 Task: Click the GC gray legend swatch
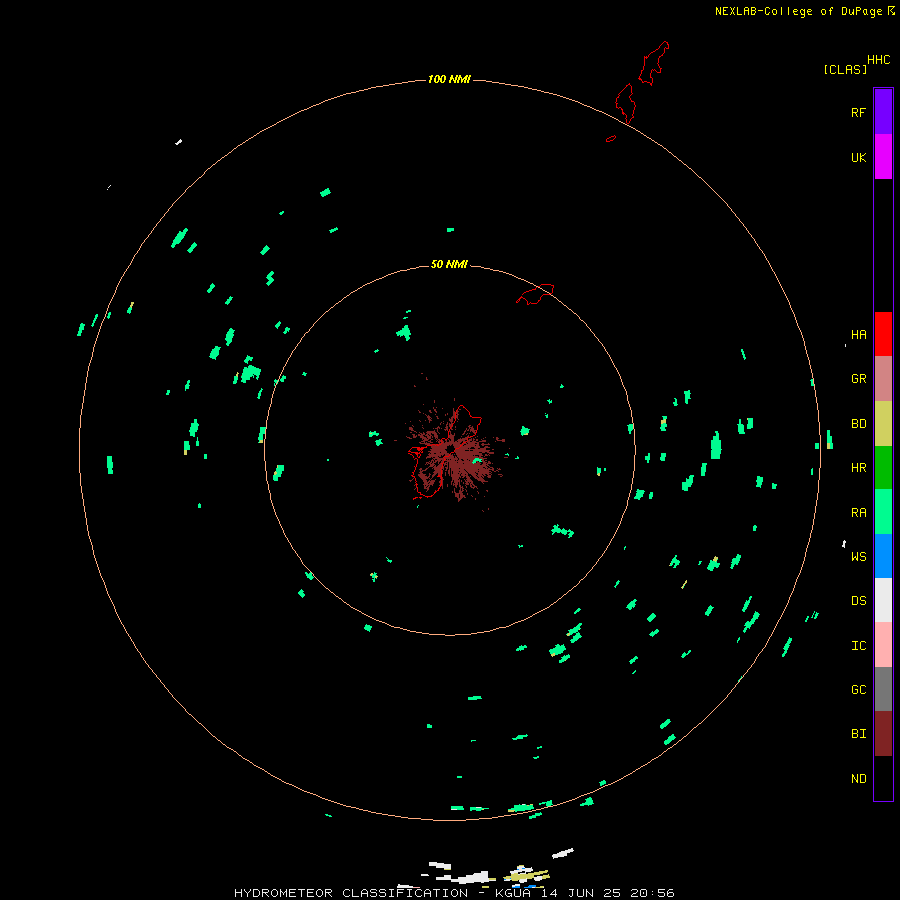click(x=883, y=689)
